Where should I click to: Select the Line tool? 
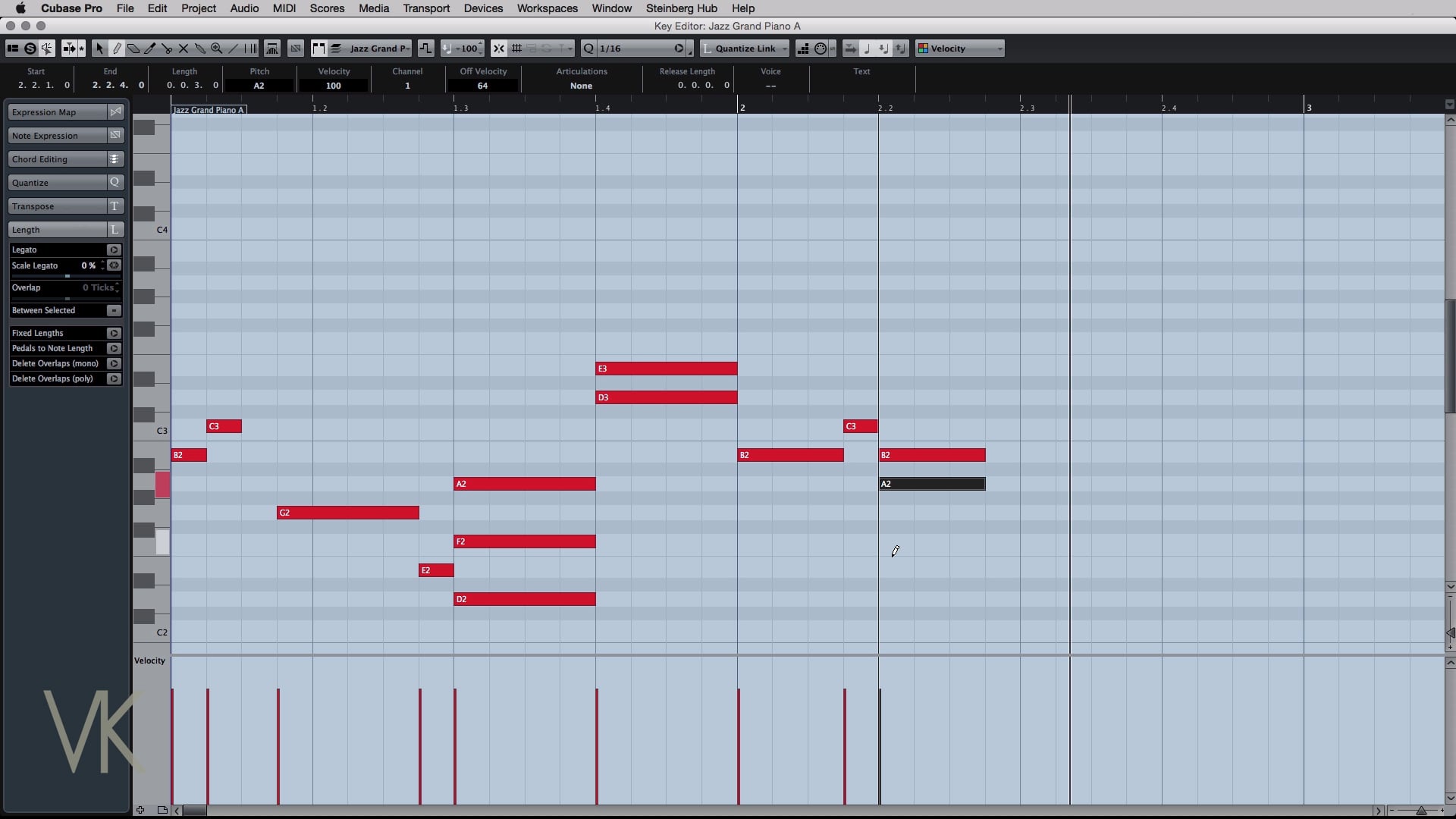234,49
